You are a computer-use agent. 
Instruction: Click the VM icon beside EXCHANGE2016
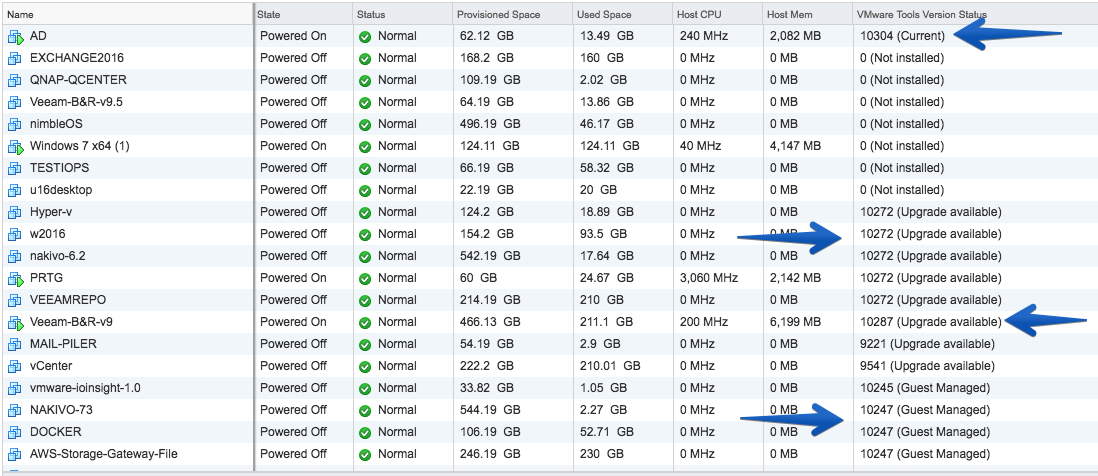pos(15,58)
